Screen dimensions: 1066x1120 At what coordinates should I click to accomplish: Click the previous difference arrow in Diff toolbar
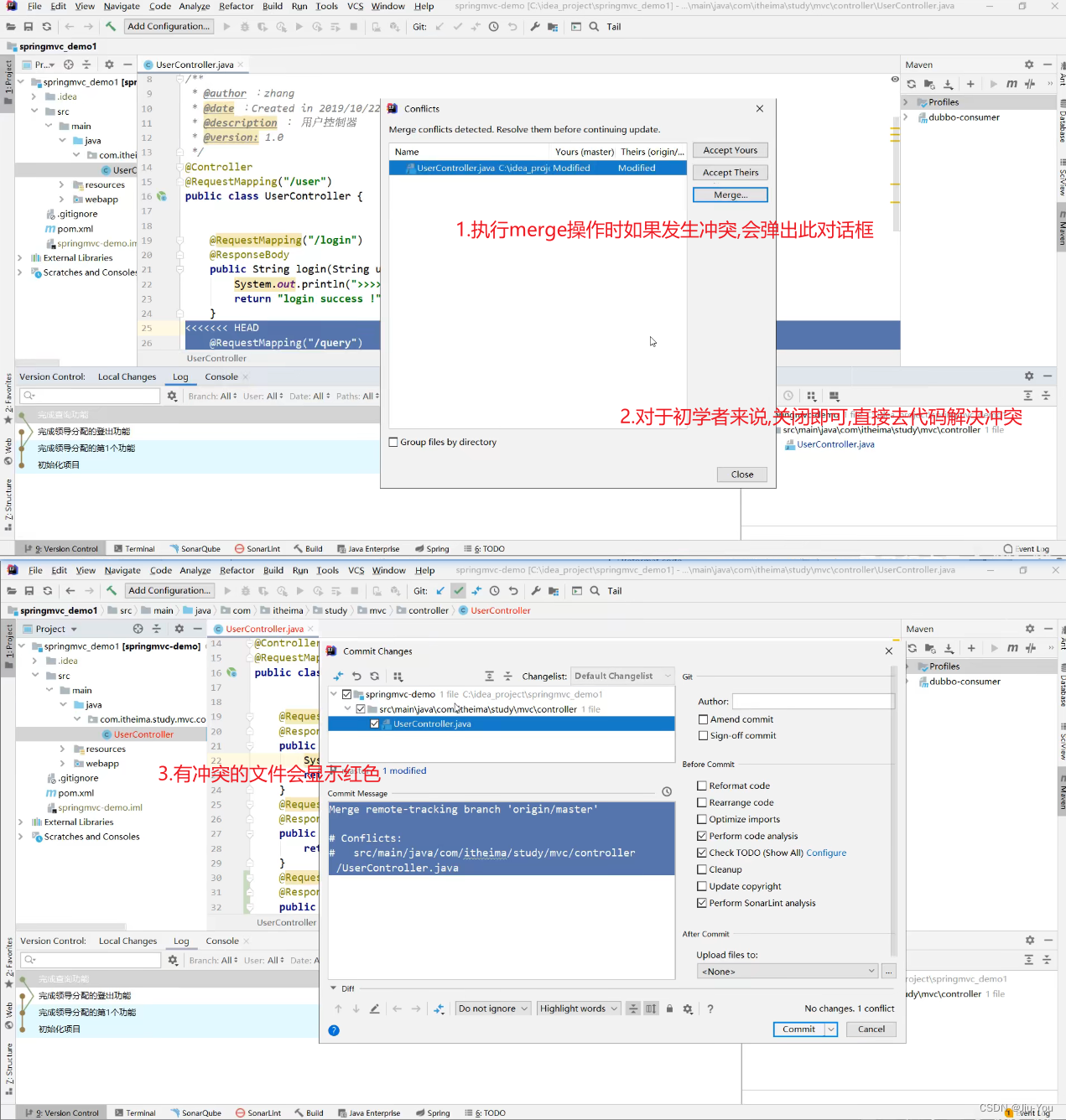[x=338, y=1009]
